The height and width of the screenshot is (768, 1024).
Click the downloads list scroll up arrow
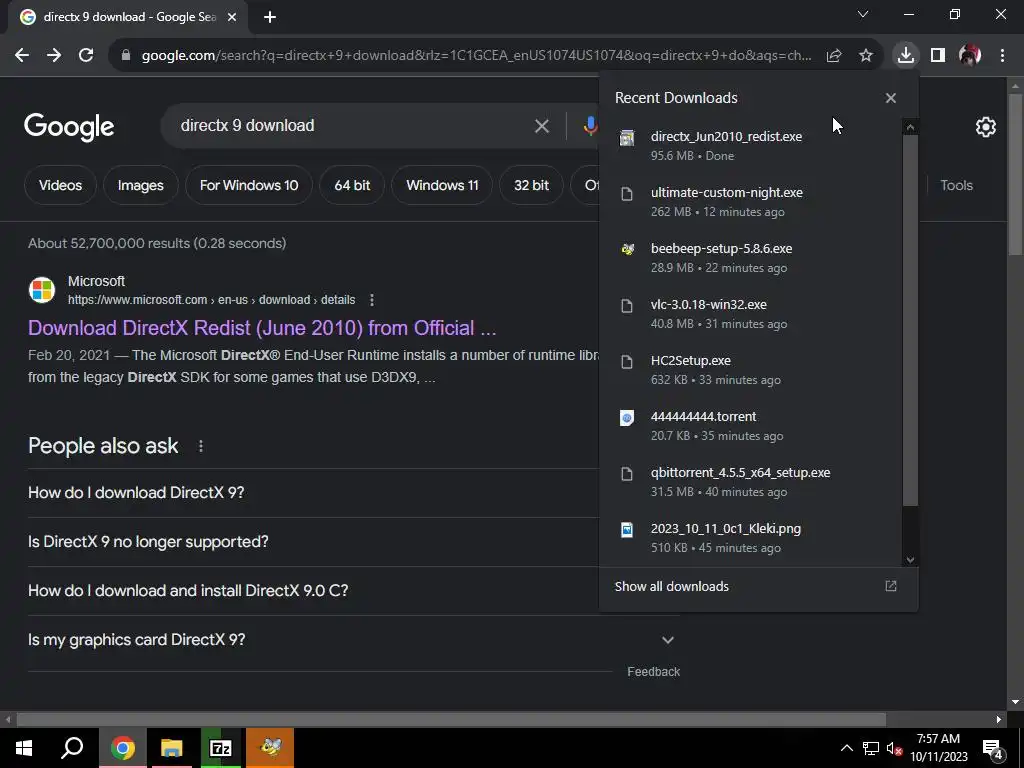click(910, 127)
